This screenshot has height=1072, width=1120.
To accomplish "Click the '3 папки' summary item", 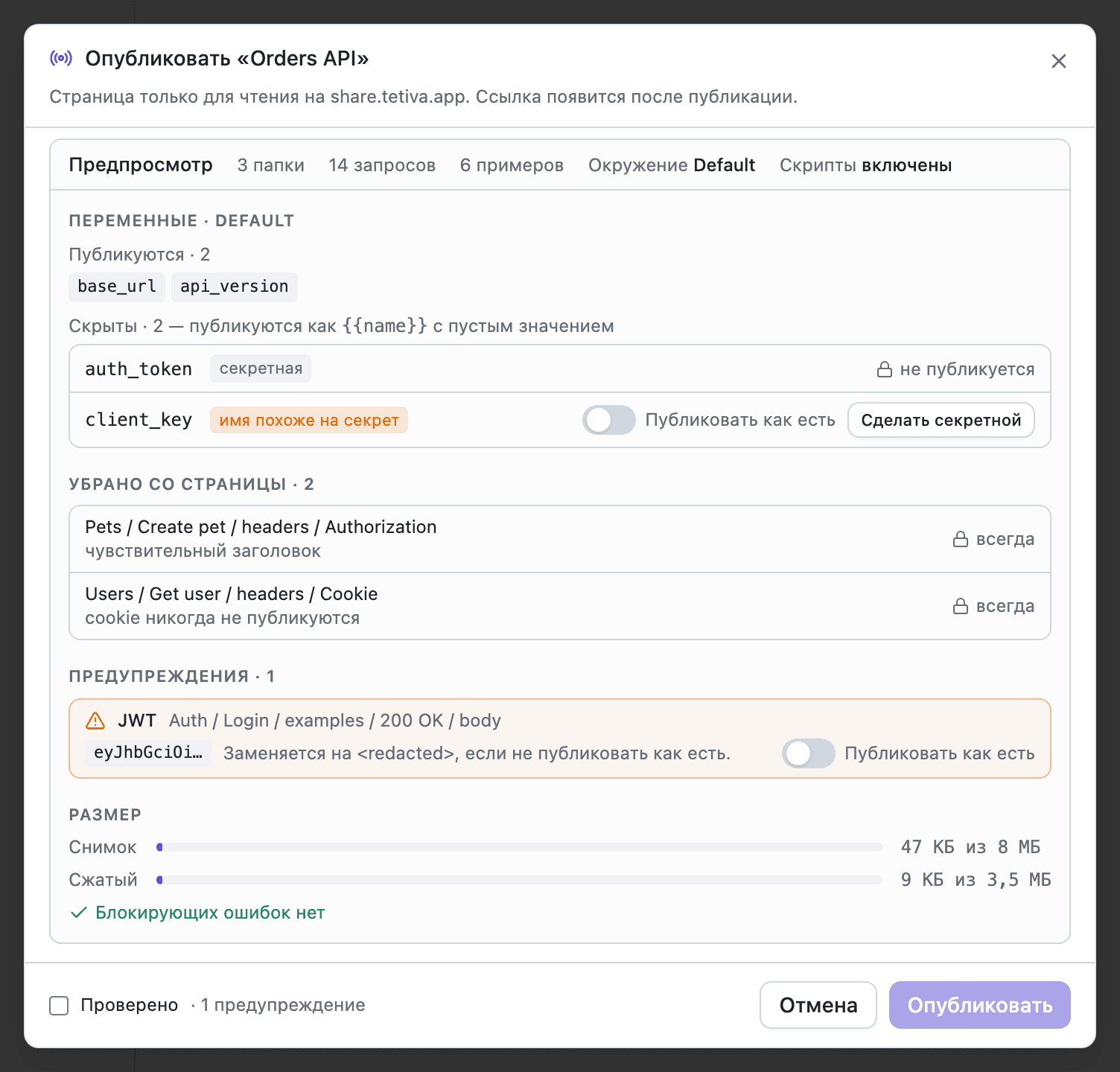I will 271,165.
